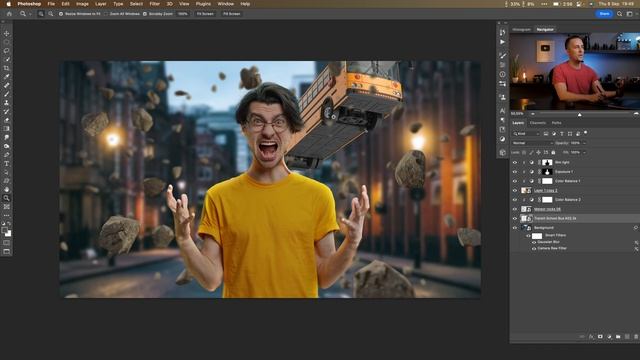The image size is (640, 360).
Task: Toggle Gaussian Blur filter visibility
Action: point(534,242)
